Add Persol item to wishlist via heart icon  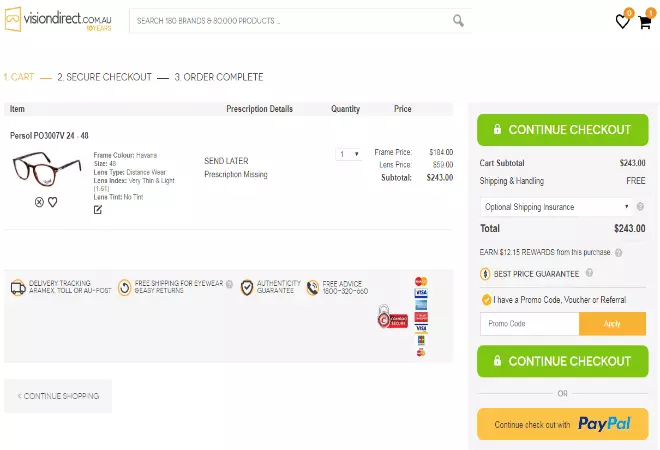pyautogui.click(x=52, y=202)
